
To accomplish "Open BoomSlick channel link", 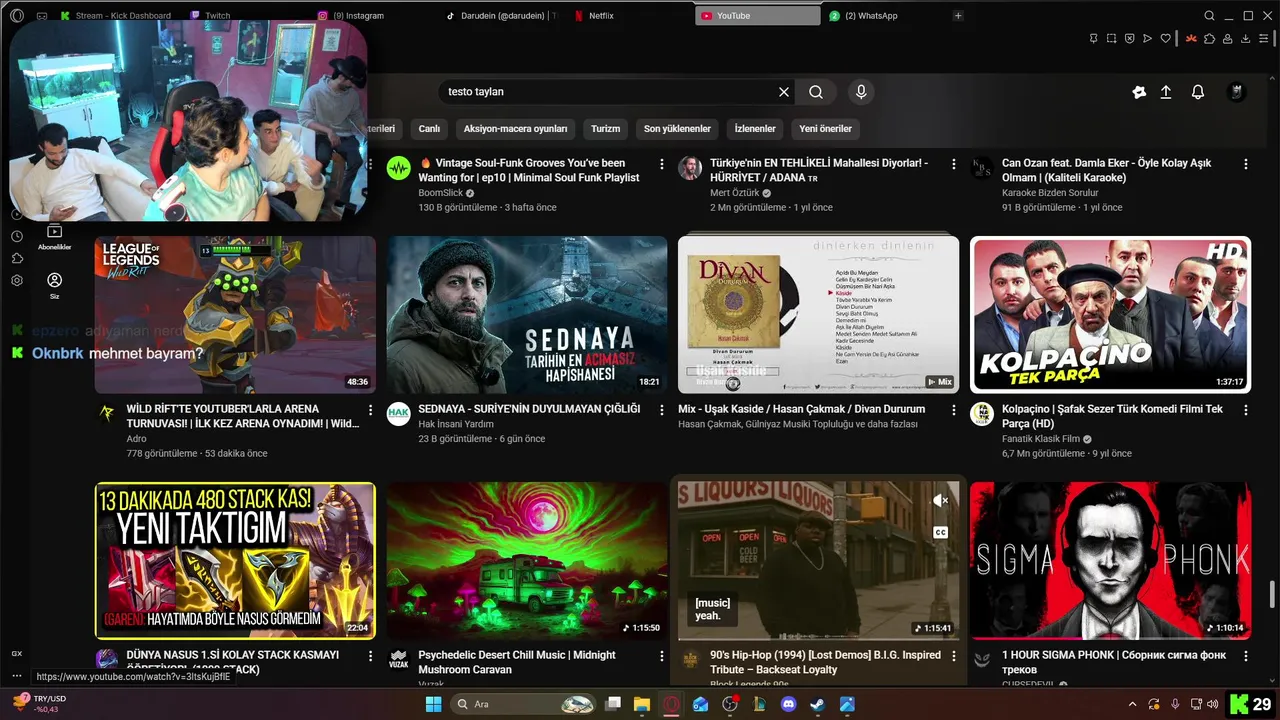I will tap(441, 193).
